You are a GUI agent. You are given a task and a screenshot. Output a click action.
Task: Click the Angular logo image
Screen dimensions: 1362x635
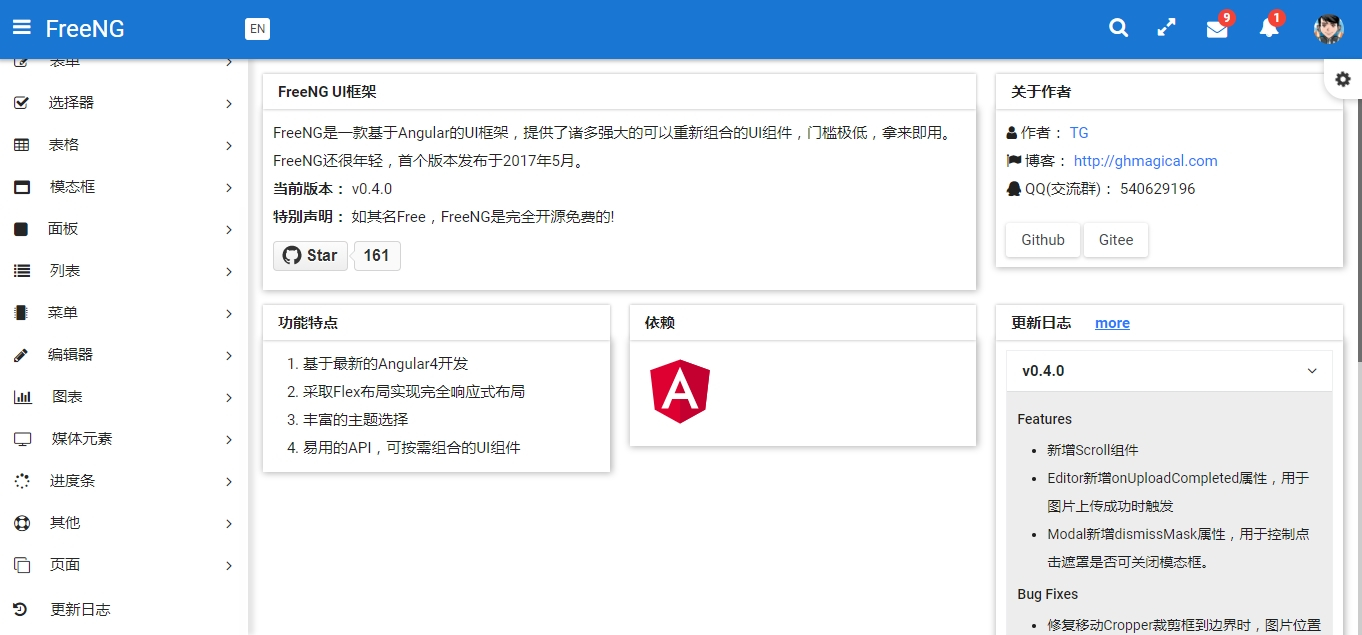tap(680, 391)
